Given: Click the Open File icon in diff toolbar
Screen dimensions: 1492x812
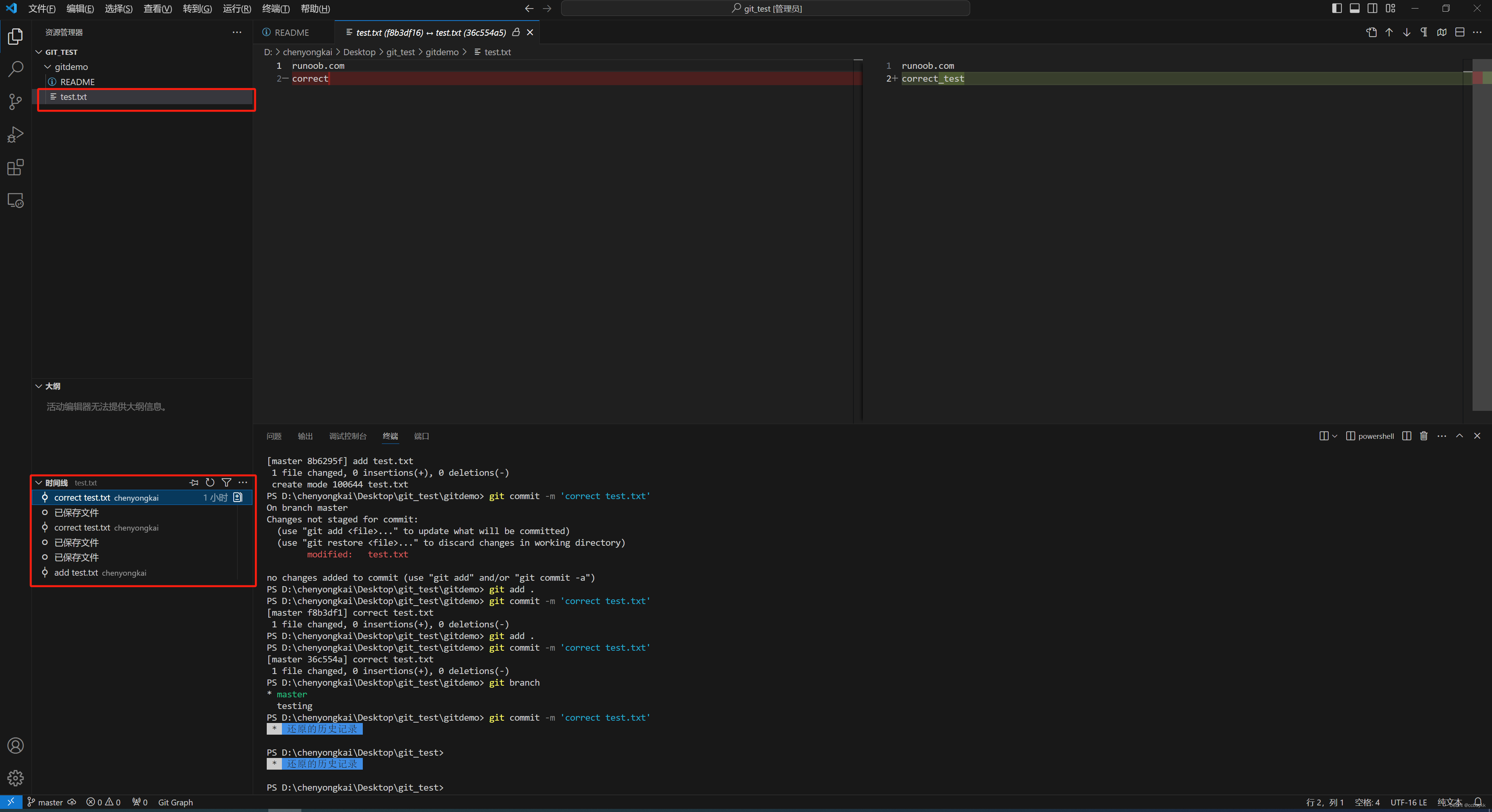Looking at the screenshot, I should (1371, 32).
